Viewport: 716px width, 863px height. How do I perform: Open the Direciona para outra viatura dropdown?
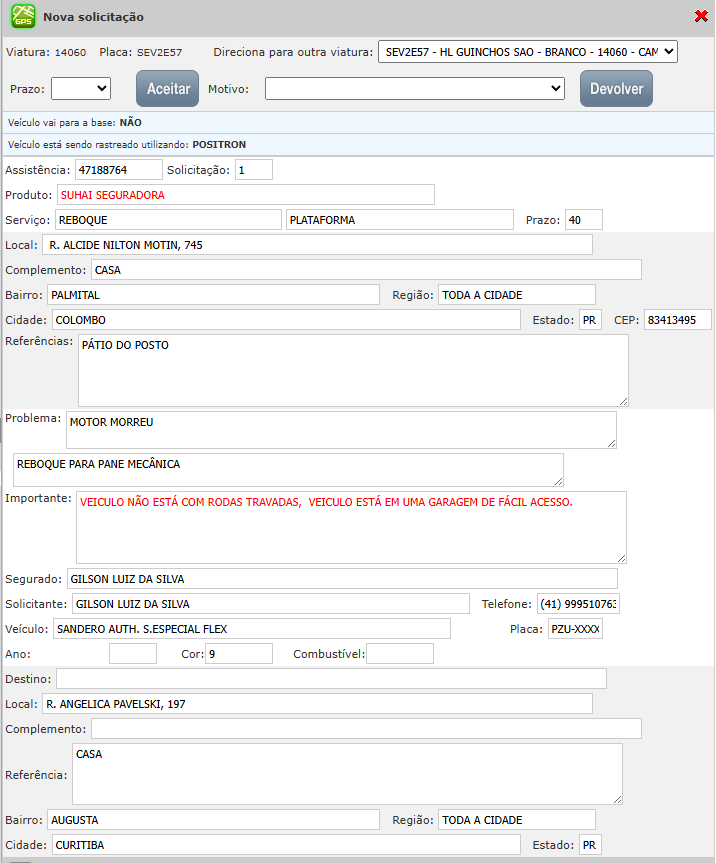point(527,52)
